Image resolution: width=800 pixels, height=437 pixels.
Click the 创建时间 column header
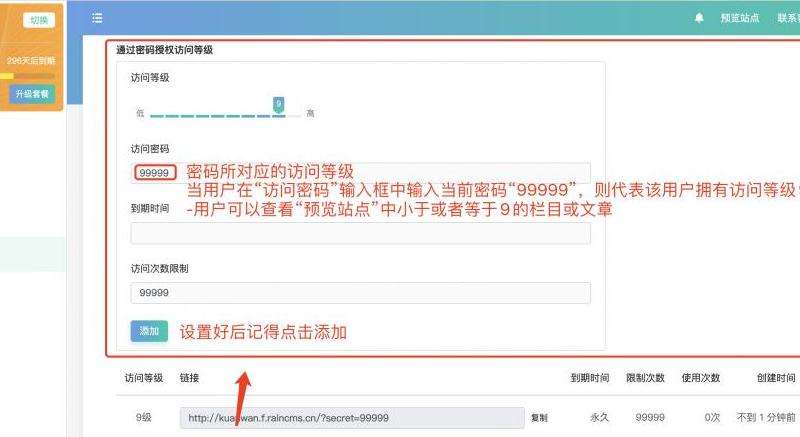tap(776, 378)
